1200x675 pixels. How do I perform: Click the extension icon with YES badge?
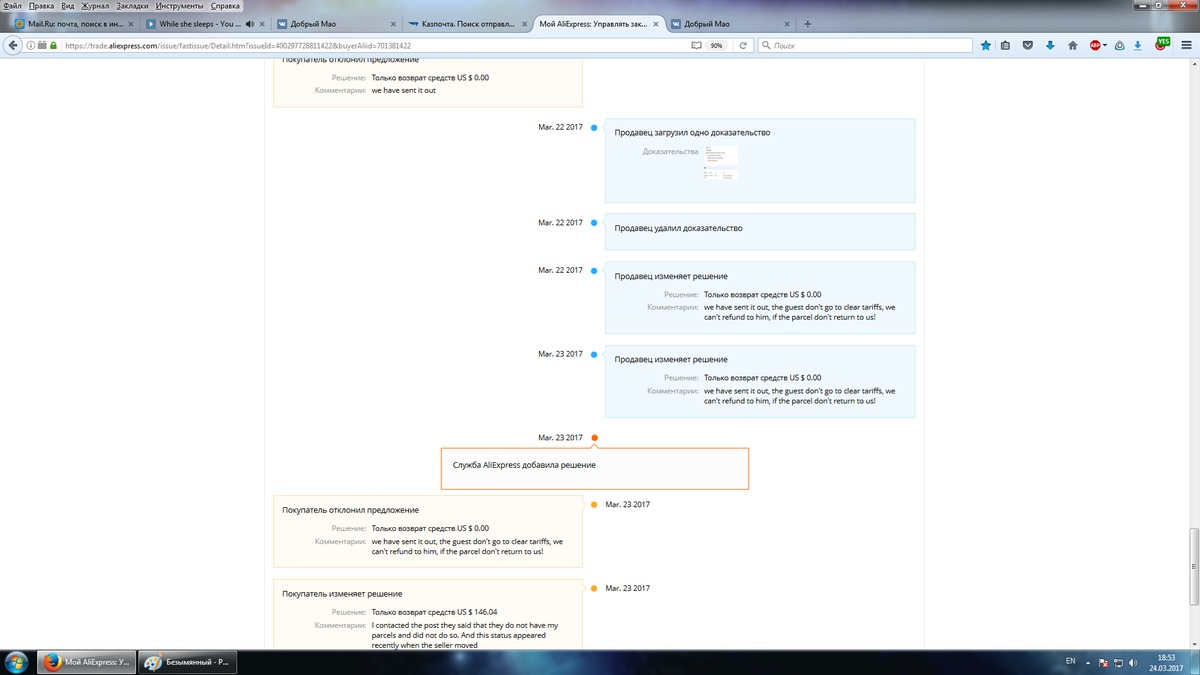[1162, 44]
